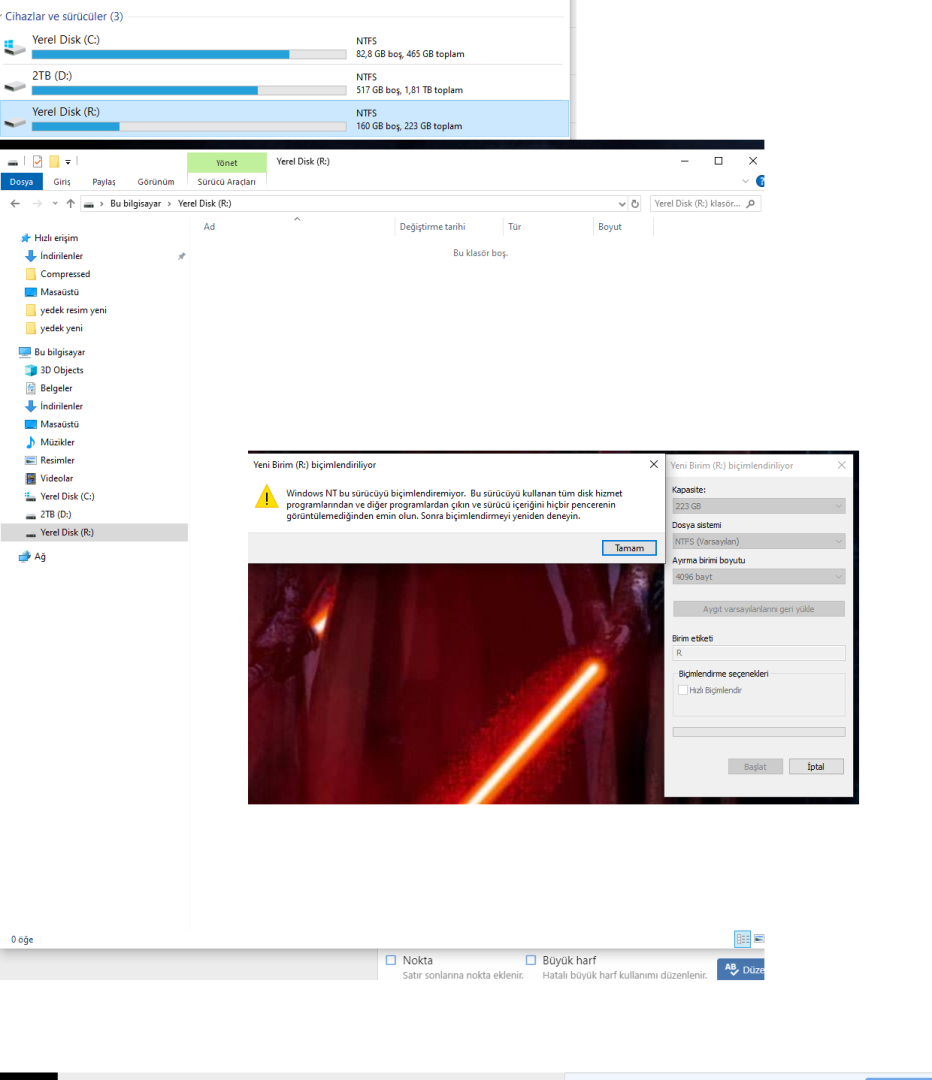Go back with the back arrow

click(x=15, y=203)
